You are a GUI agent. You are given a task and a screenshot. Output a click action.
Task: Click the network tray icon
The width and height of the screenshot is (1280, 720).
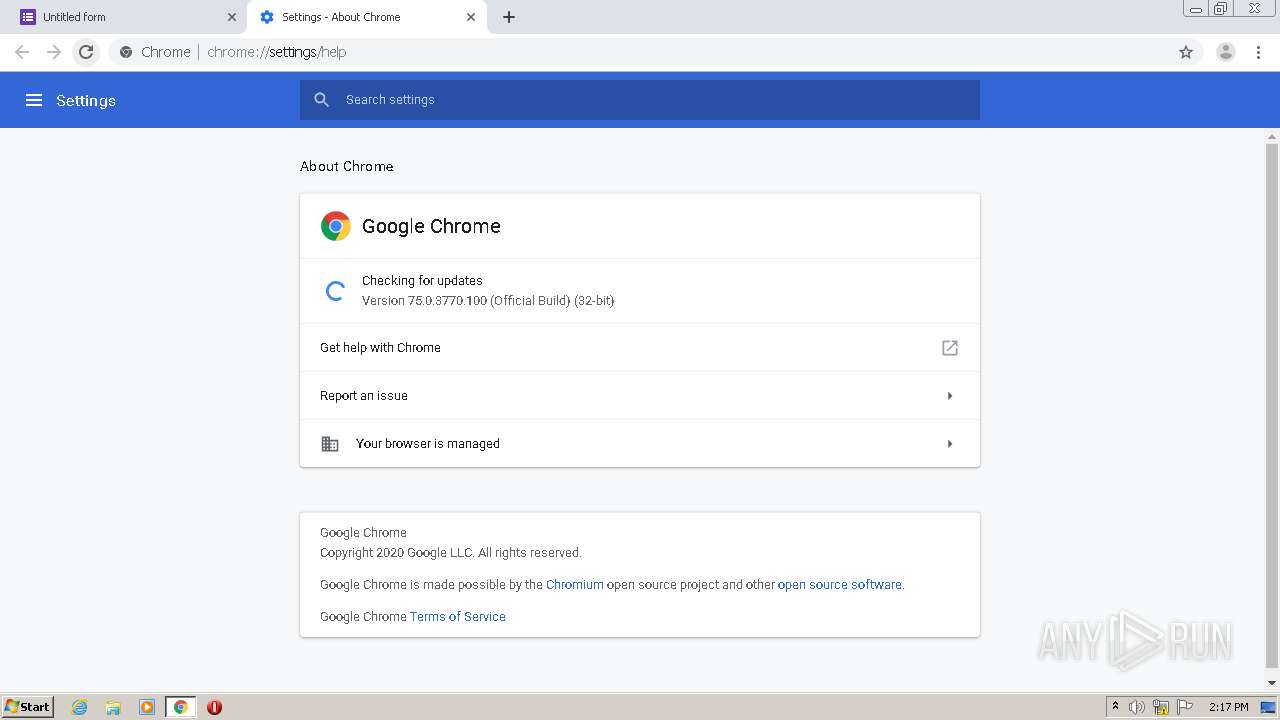(1161, 707)
